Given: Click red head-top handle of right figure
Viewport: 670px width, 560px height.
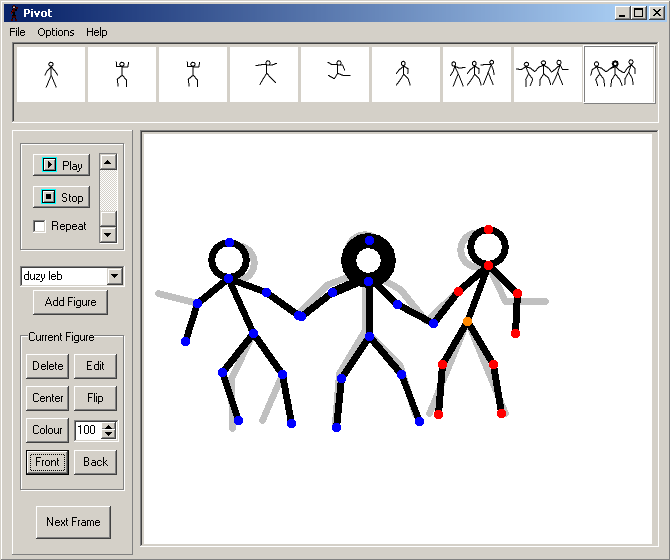Looking at the screenshot, I should tap(488, 230).
